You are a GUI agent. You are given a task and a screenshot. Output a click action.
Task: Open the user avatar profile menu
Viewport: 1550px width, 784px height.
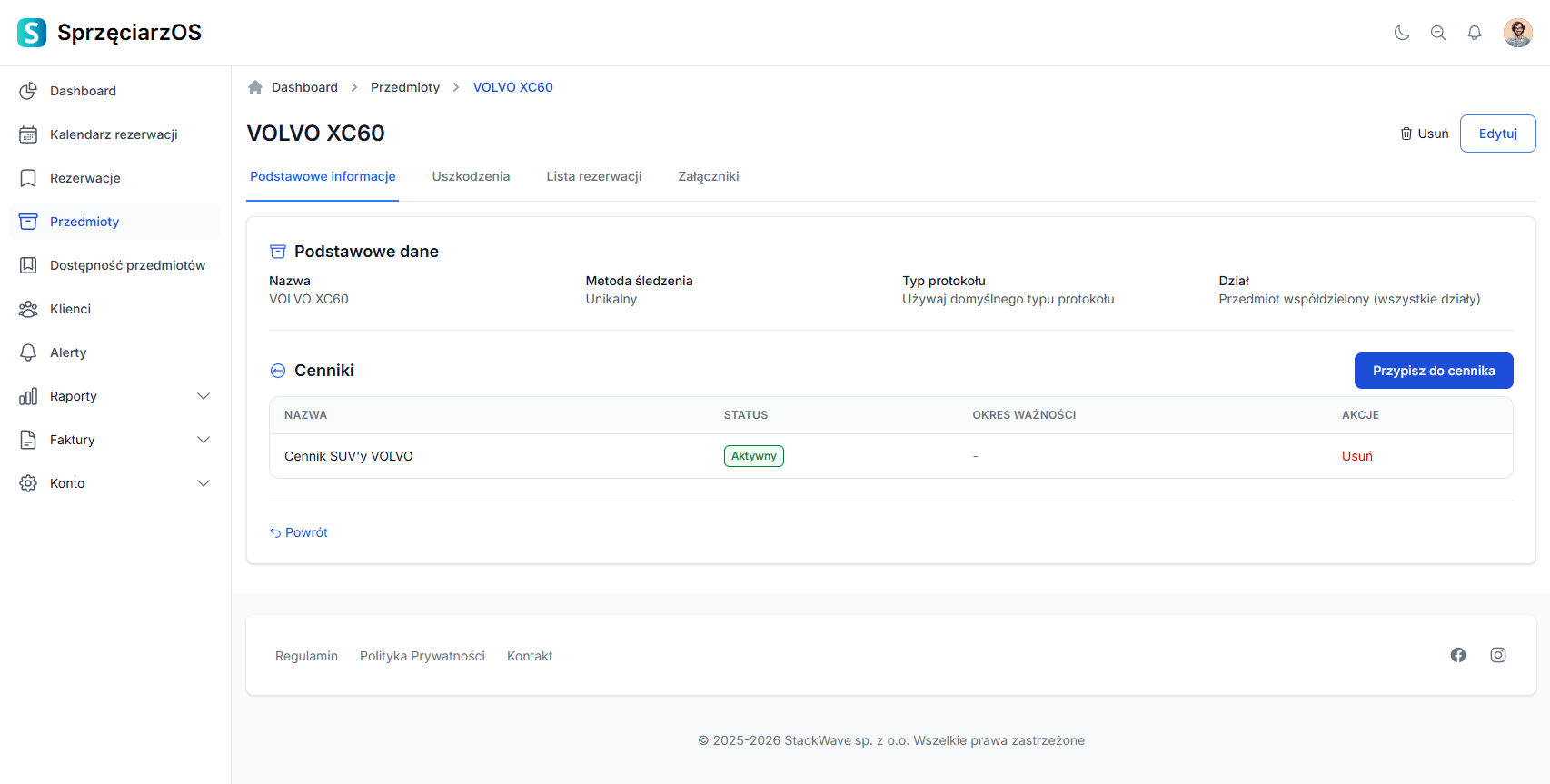(x=1517, y=33)
